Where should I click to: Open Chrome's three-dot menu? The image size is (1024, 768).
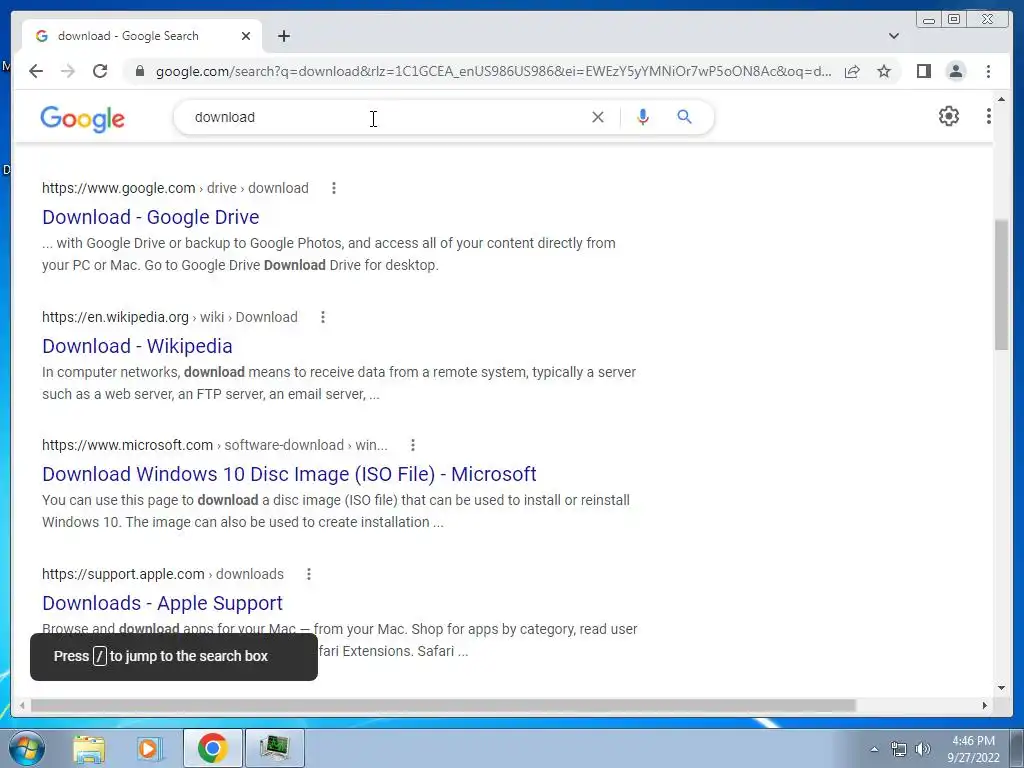[988, 71]
